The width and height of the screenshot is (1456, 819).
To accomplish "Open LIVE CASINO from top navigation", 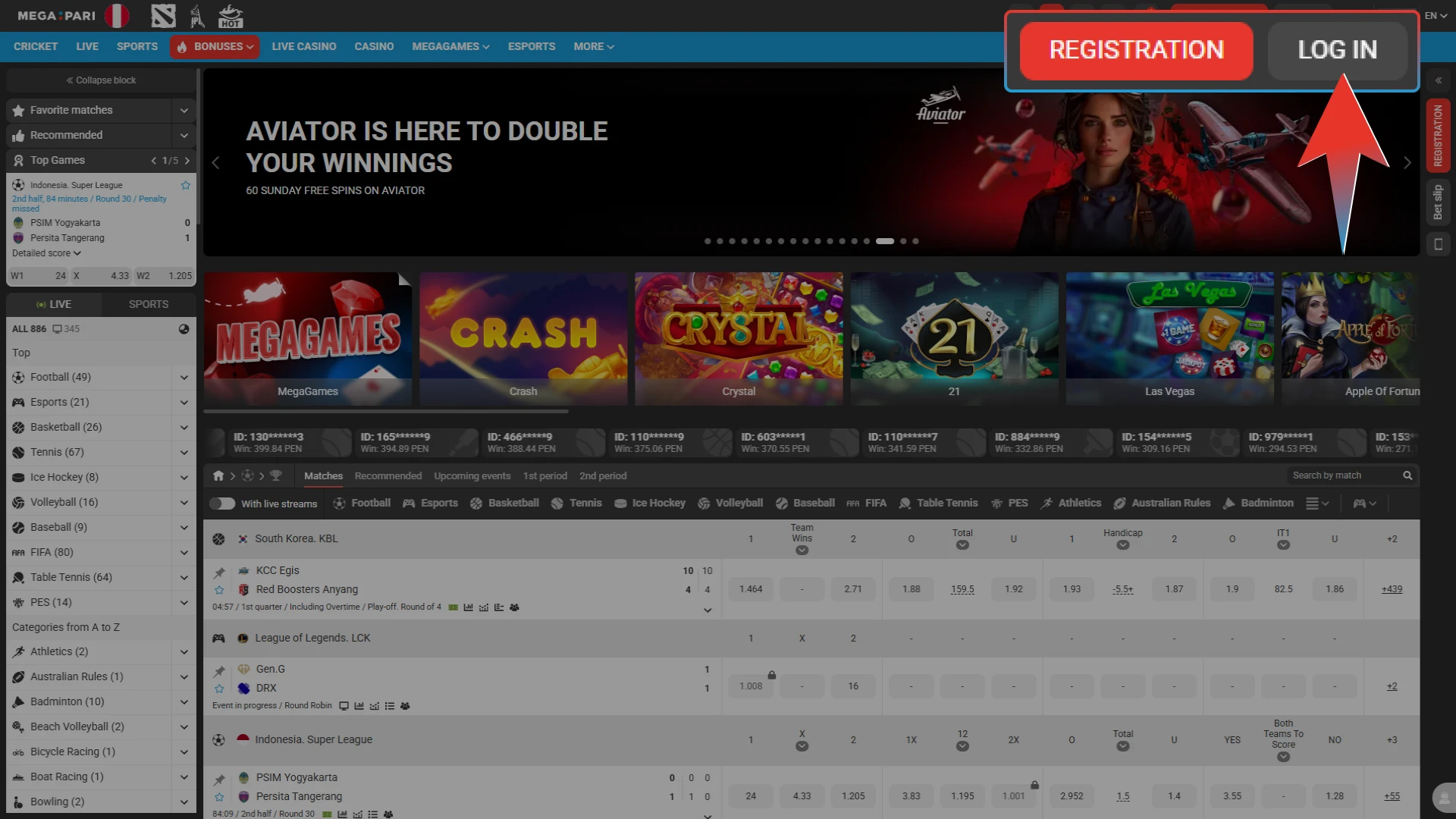I will point(304,47).
